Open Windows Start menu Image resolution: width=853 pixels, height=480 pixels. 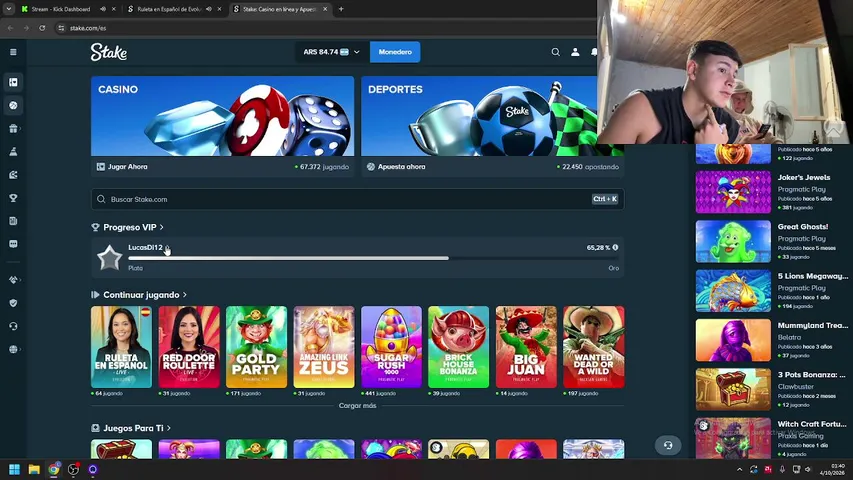coord(14,469)
